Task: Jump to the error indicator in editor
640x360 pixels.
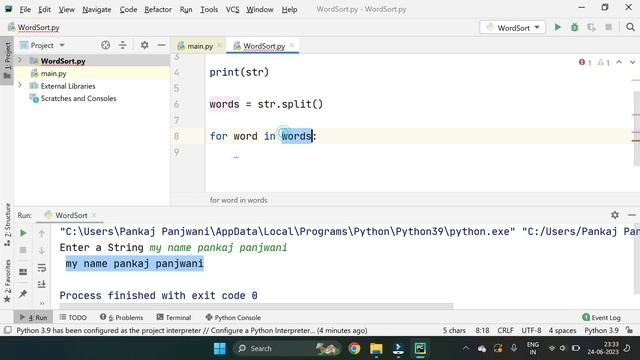Action: pos(585,62)
